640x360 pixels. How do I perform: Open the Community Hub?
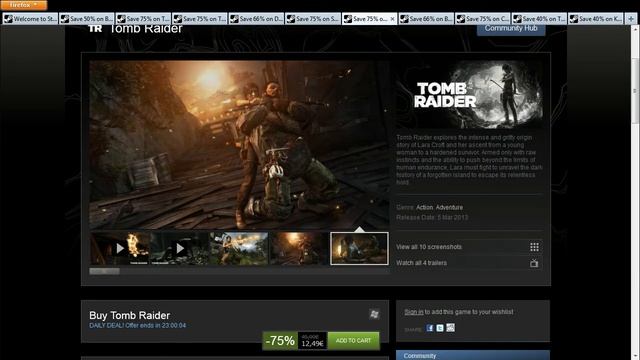pos(511,29)
